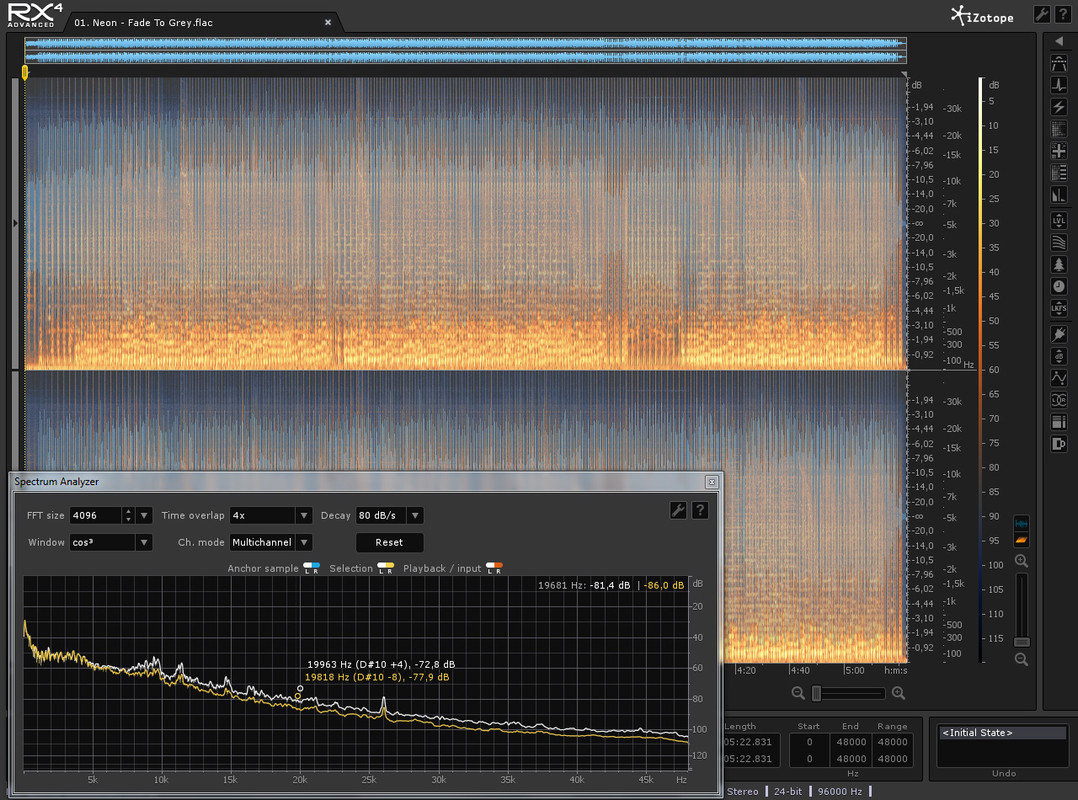Zoom out the timeline horizontally
This screenshot has height=800, width=1078.
798,693
